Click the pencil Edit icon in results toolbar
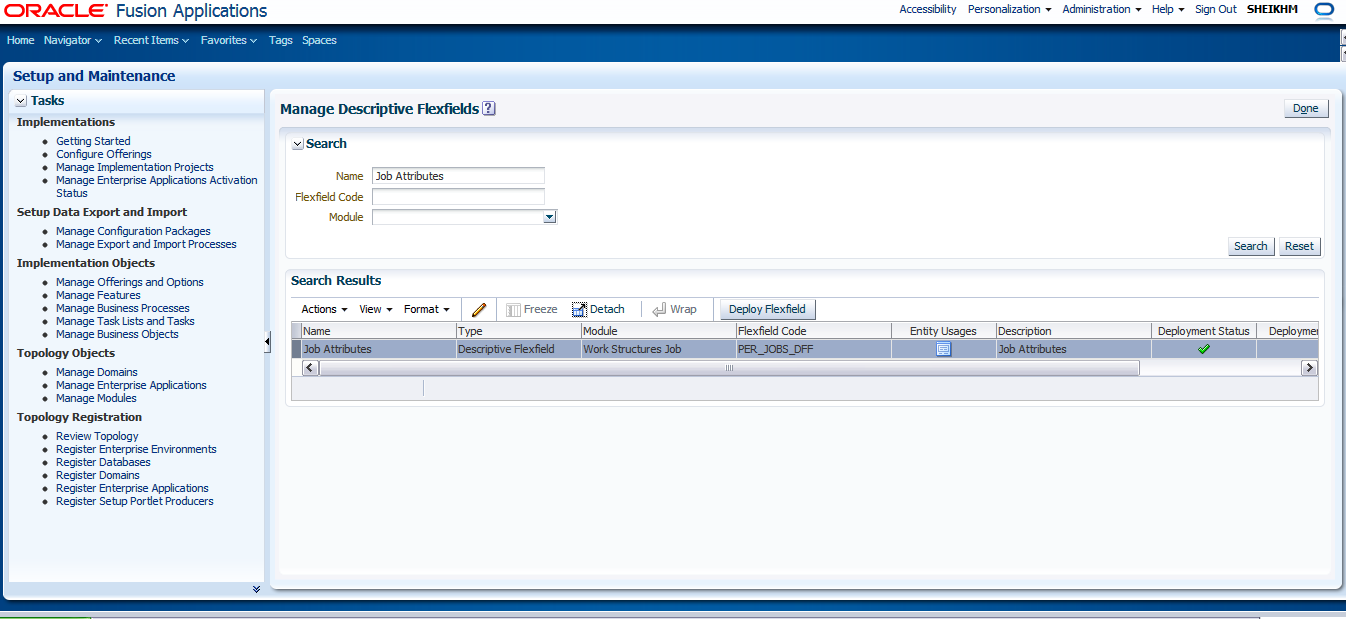 [479, 310]
